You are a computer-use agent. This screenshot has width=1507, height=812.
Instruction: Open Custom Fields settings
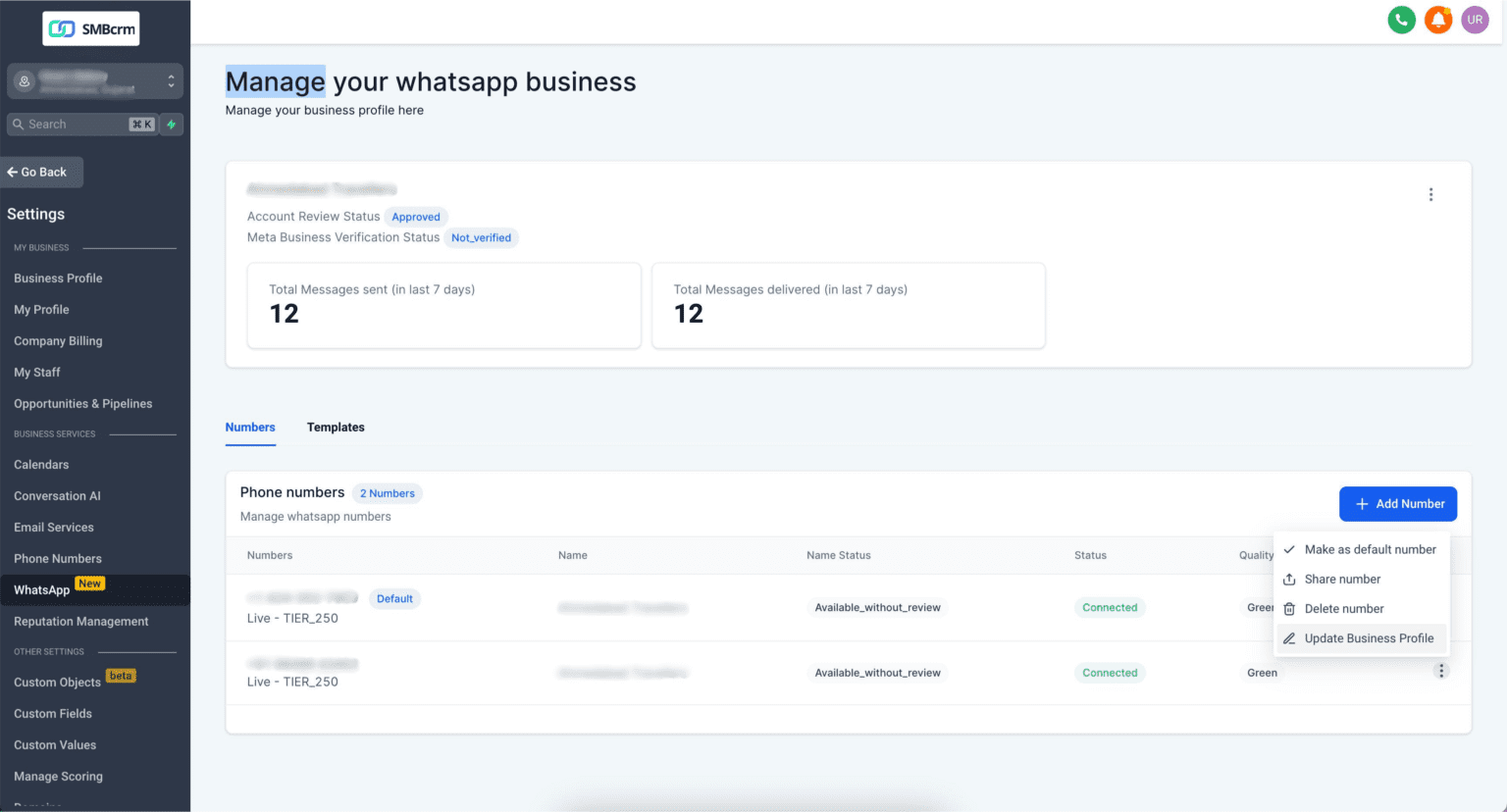click(x=53, y=714)
